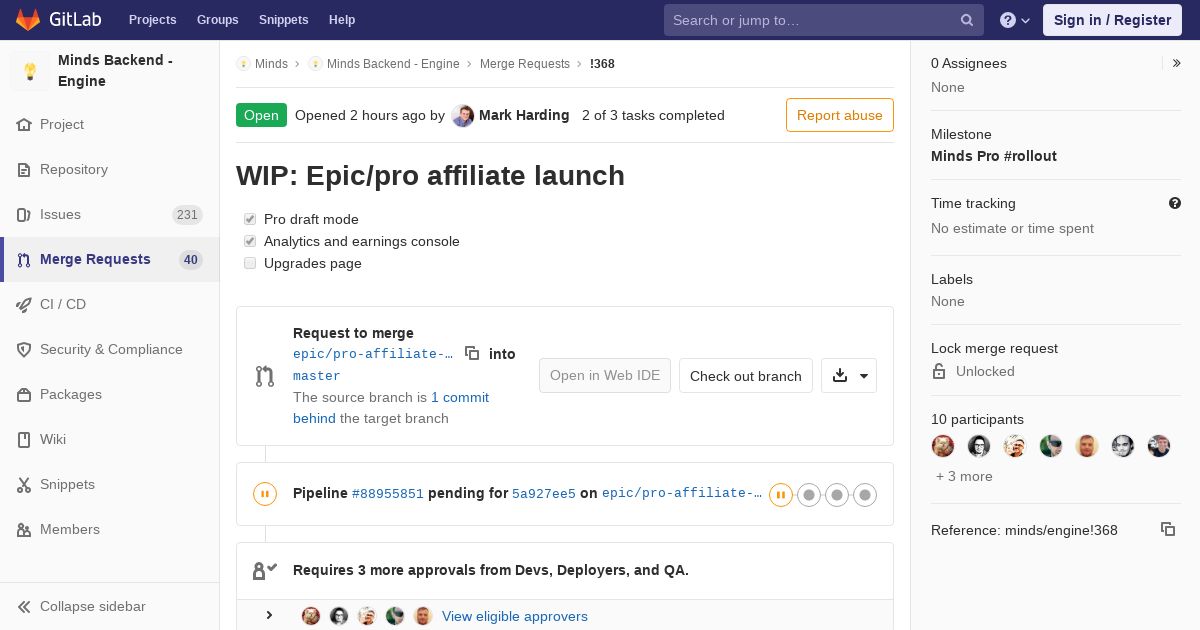Viewport: 1200px width, 630px height.
Task: Click the help question mark icon
Action: coord(1008,20)
